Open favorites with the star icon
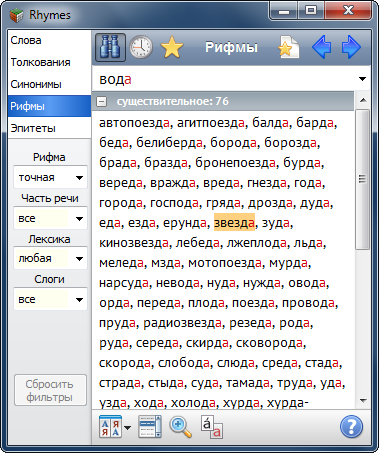Viewport: 379px width, 453px height. click(172, 47)
